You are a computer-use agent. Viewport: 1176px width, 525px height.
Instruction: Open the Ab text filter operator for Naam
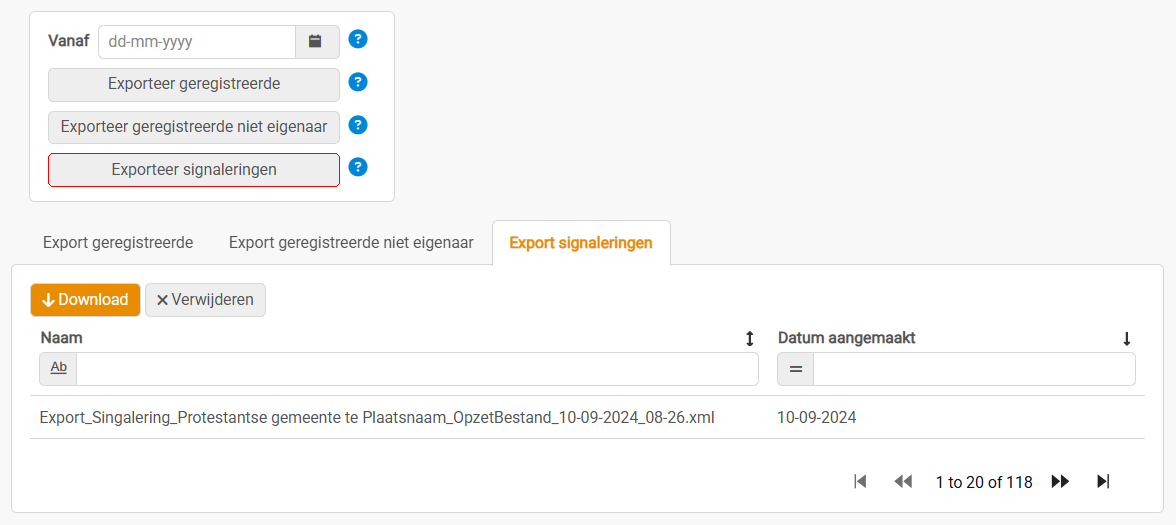pyautogui.click(x=59, y=368)
